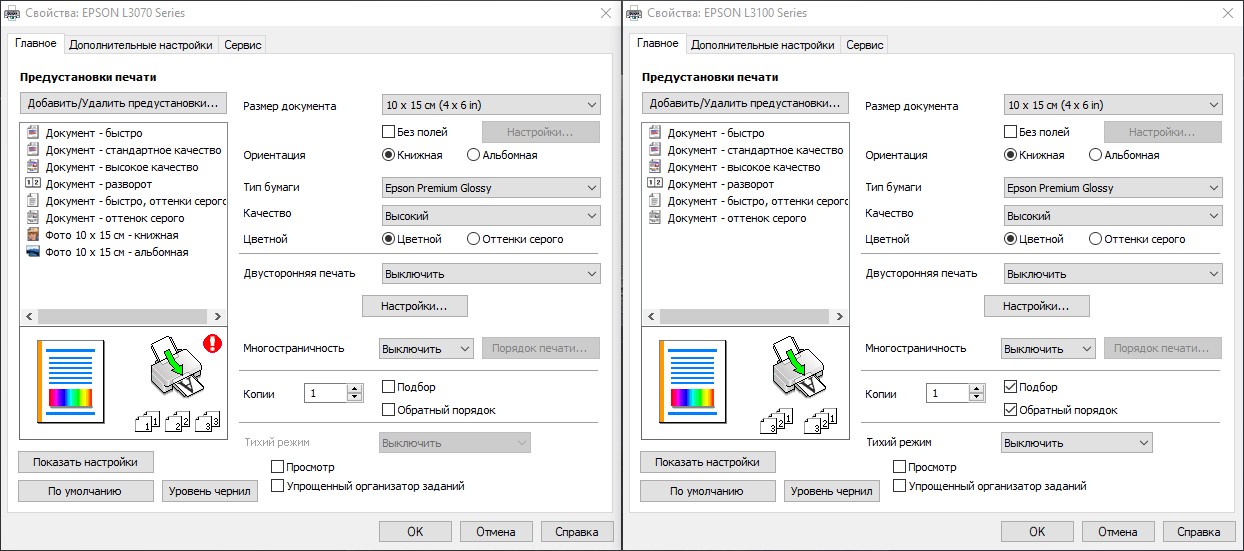Switch to 'Дополнительные настройки' tab in L3100 window

point(763,45)
